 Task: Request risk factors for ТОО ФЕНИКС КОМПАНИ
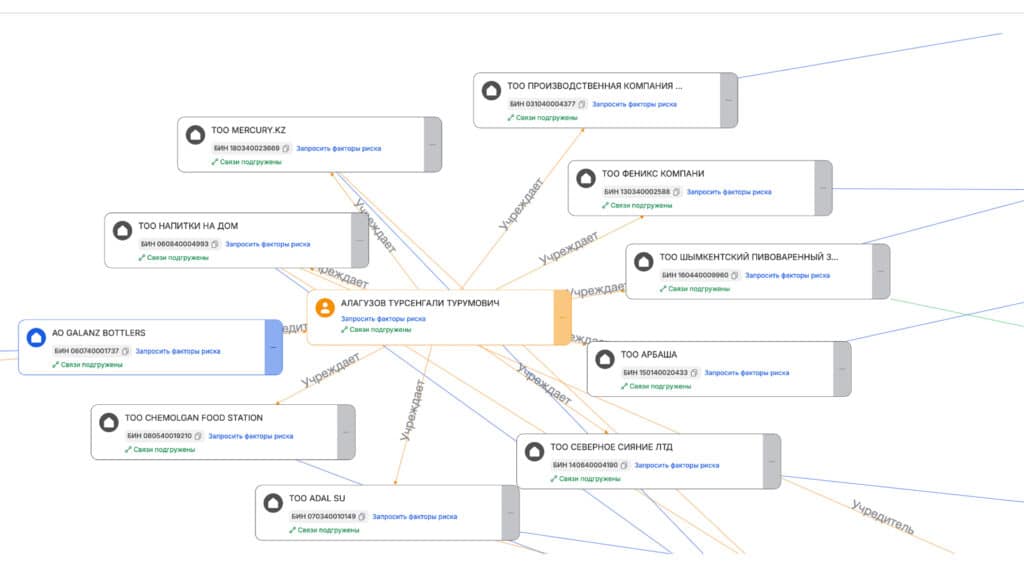729,192
